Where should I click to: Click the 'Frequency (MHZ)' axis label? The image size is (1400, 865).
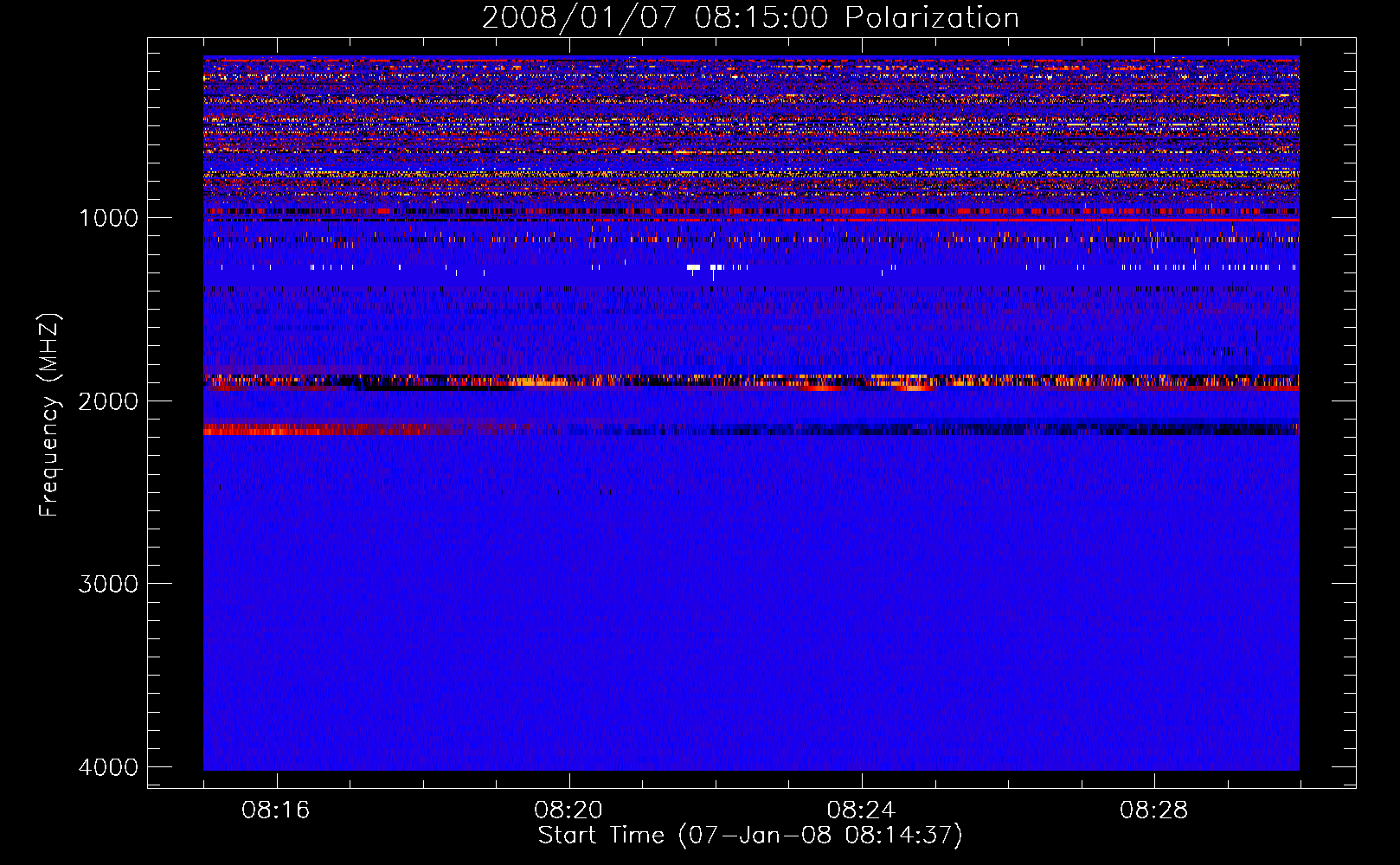[x=50, y=415]
